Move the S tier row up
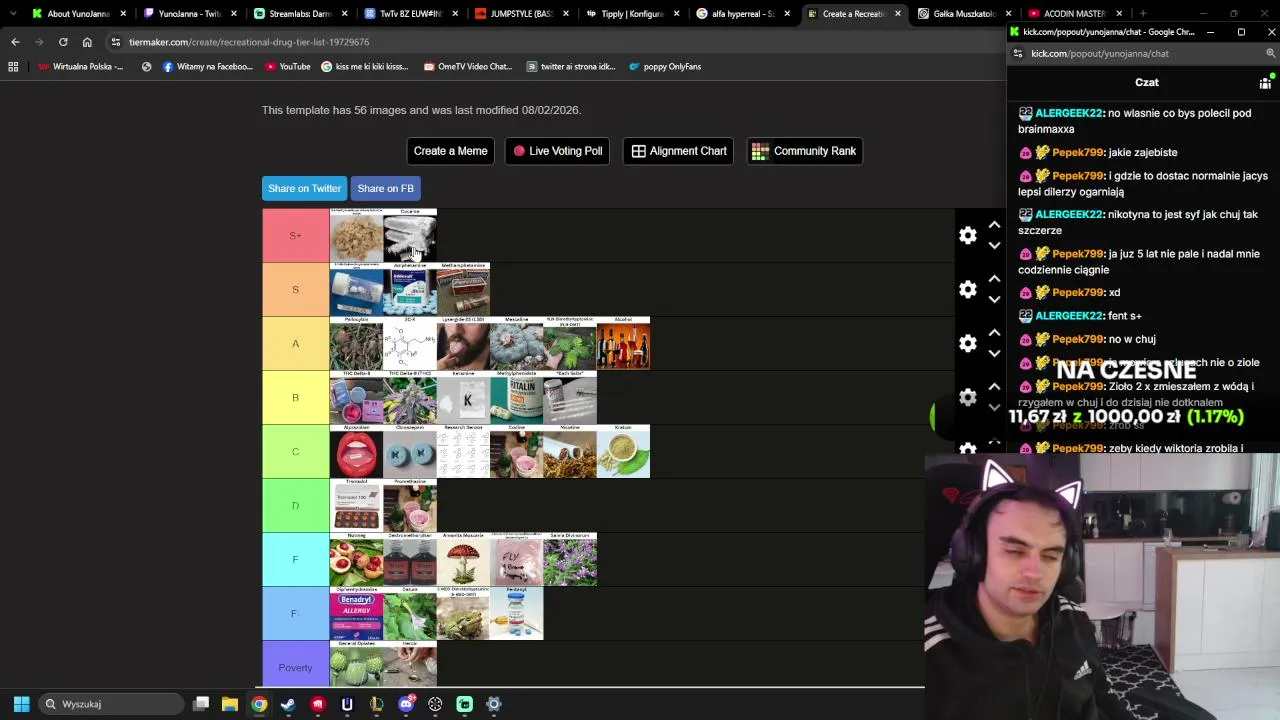 (x=994, y=279)
